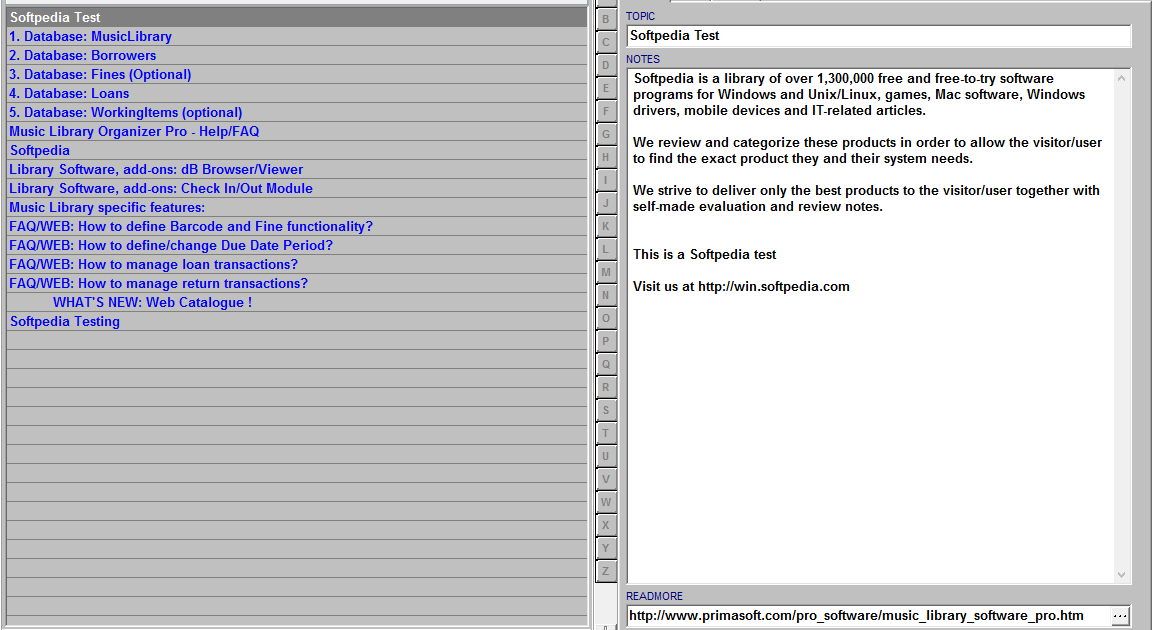
Task: Open topic 2. Database: Borrowers
Action: pyautogui.click(x=297, y=55)
